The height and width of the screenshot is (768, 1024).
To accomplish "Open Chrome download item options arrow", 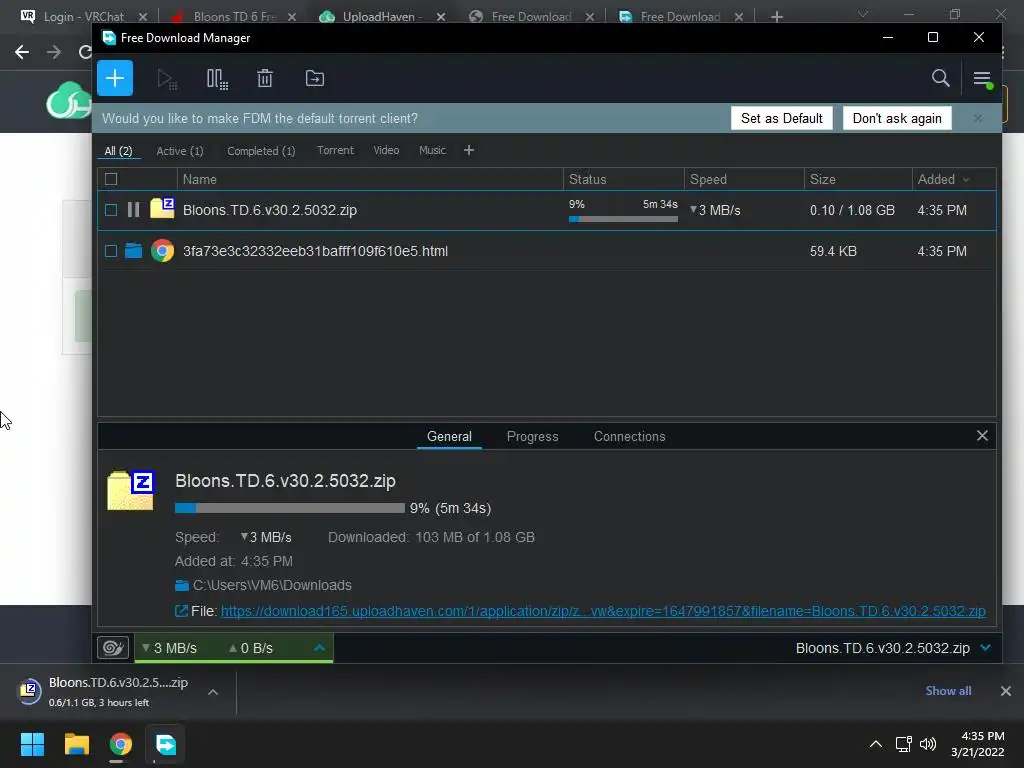I will pos(213,692).
